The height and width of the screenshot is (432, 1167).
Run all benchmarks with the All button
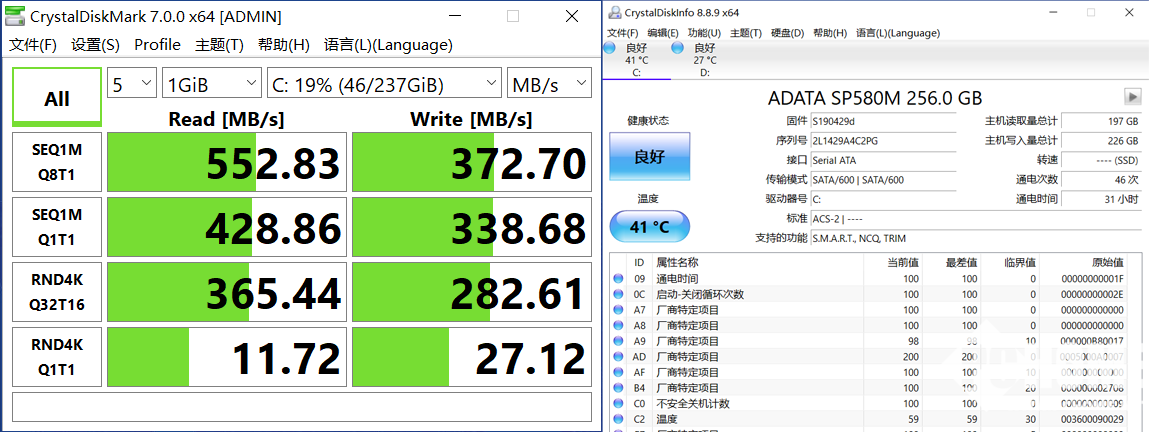tap(57, 98)
